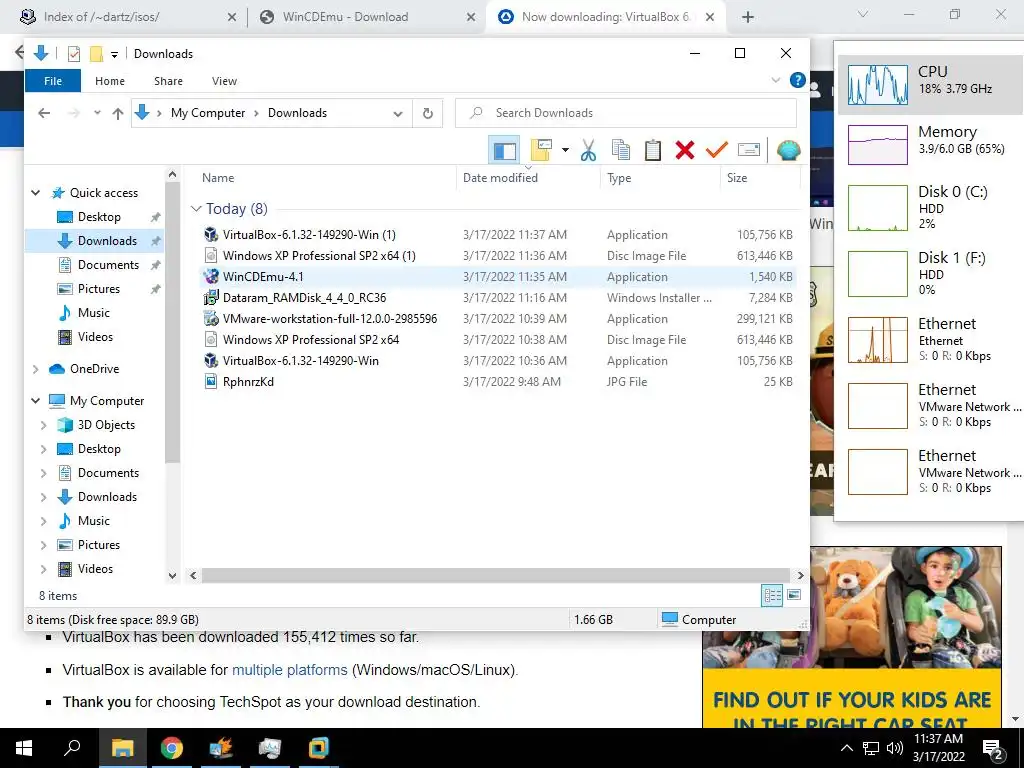The width and height of the screenshot is (1024, 768).
Task: Click the Paste clipboard toolbar icon
Action: [x=652, y=150]
